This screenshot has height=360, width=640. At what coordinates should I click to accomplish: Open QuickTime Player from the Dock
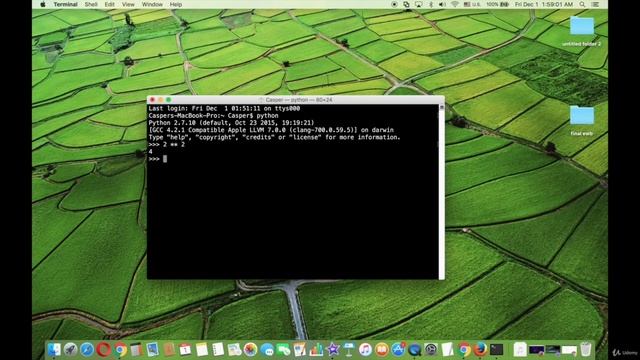coord(414,349)
